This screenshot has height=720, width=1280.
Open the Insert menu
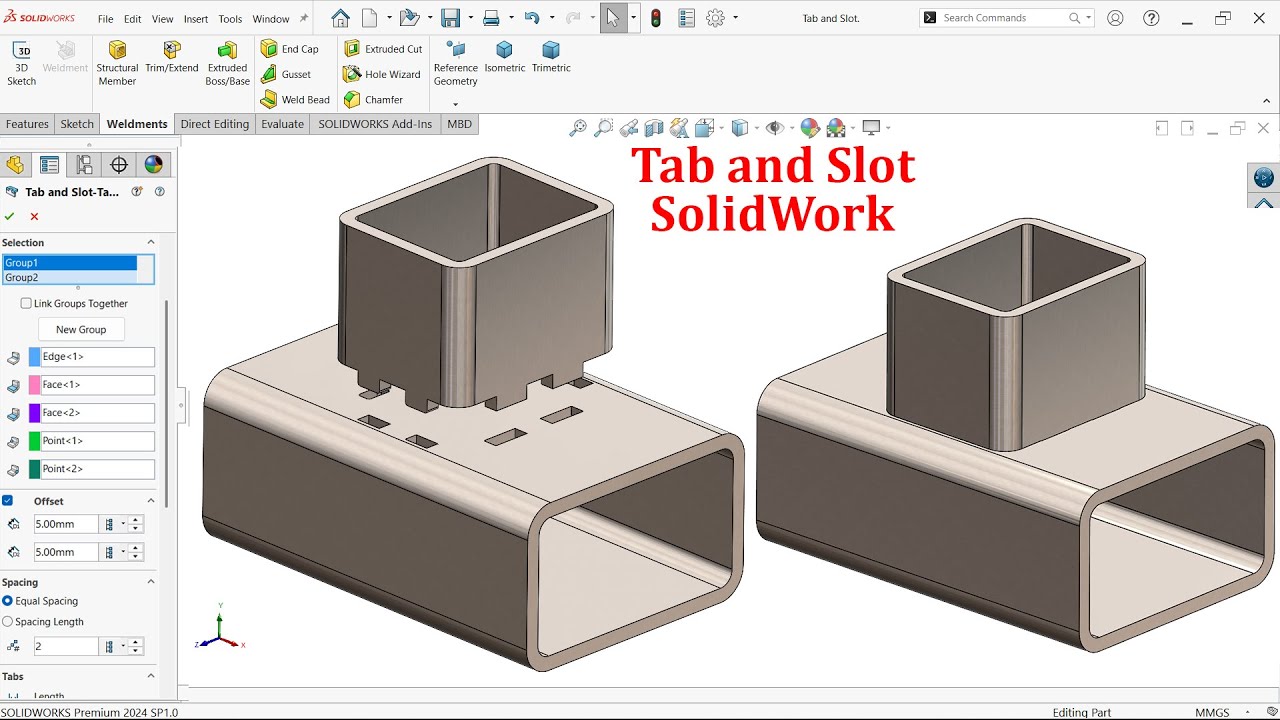point(196,19)
